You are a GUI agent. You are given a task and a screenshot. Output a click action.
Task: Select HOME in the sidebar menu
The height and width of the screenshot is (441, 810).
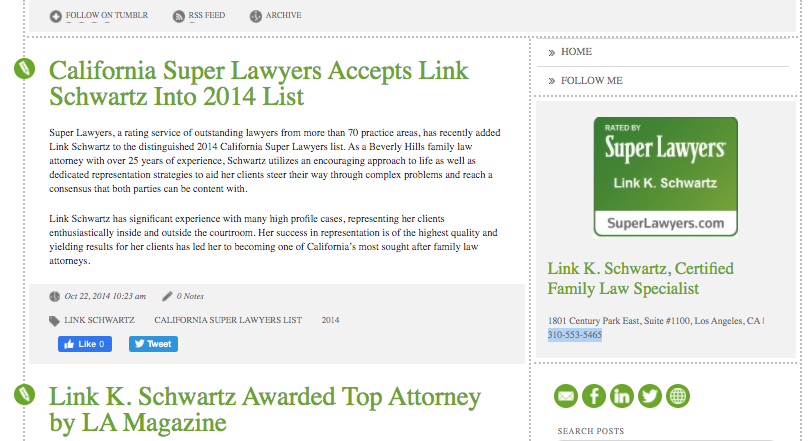click(x=576, y=51)
